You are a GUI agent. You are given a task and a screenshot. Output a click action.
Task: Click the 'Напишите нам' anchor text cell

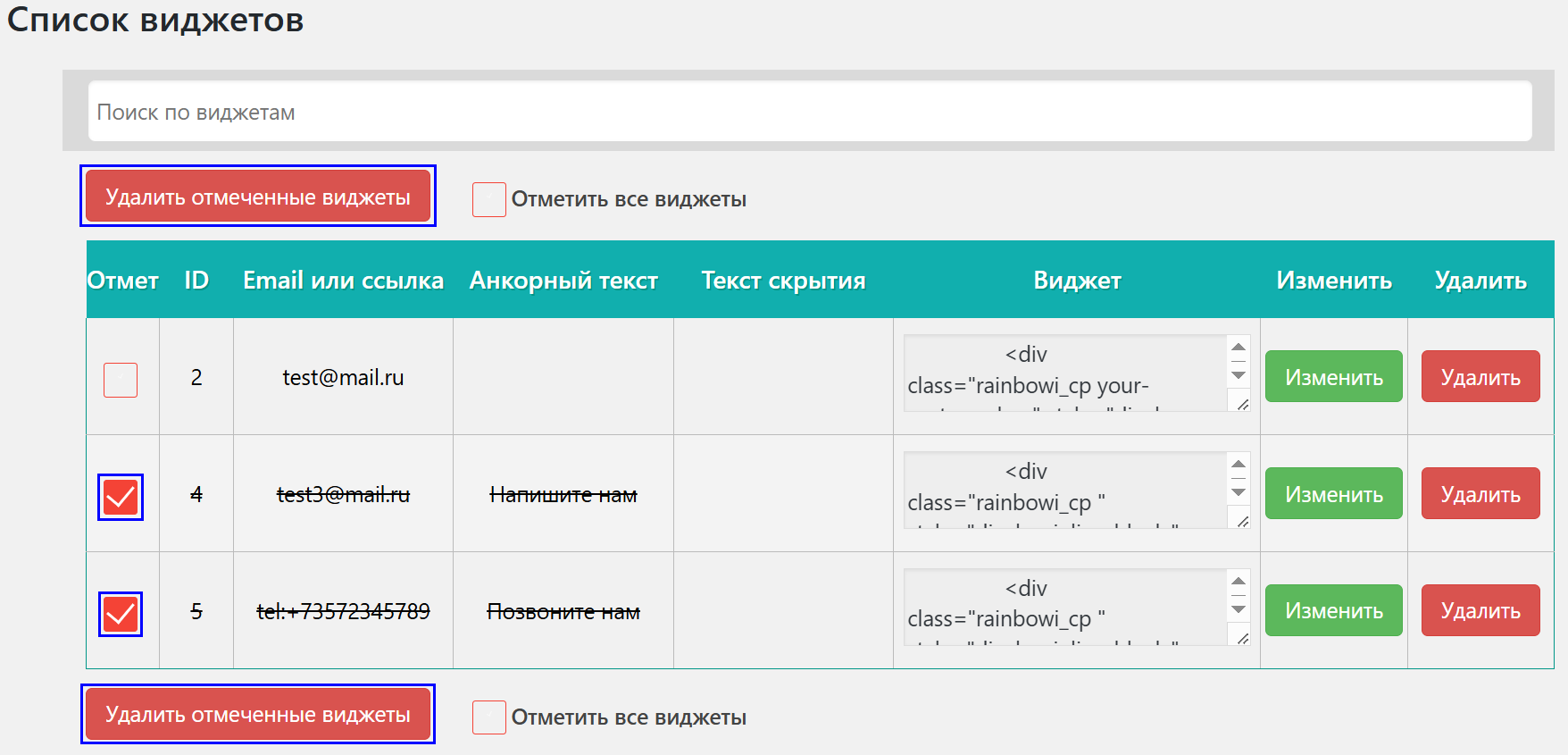click(x=563, y=494)
